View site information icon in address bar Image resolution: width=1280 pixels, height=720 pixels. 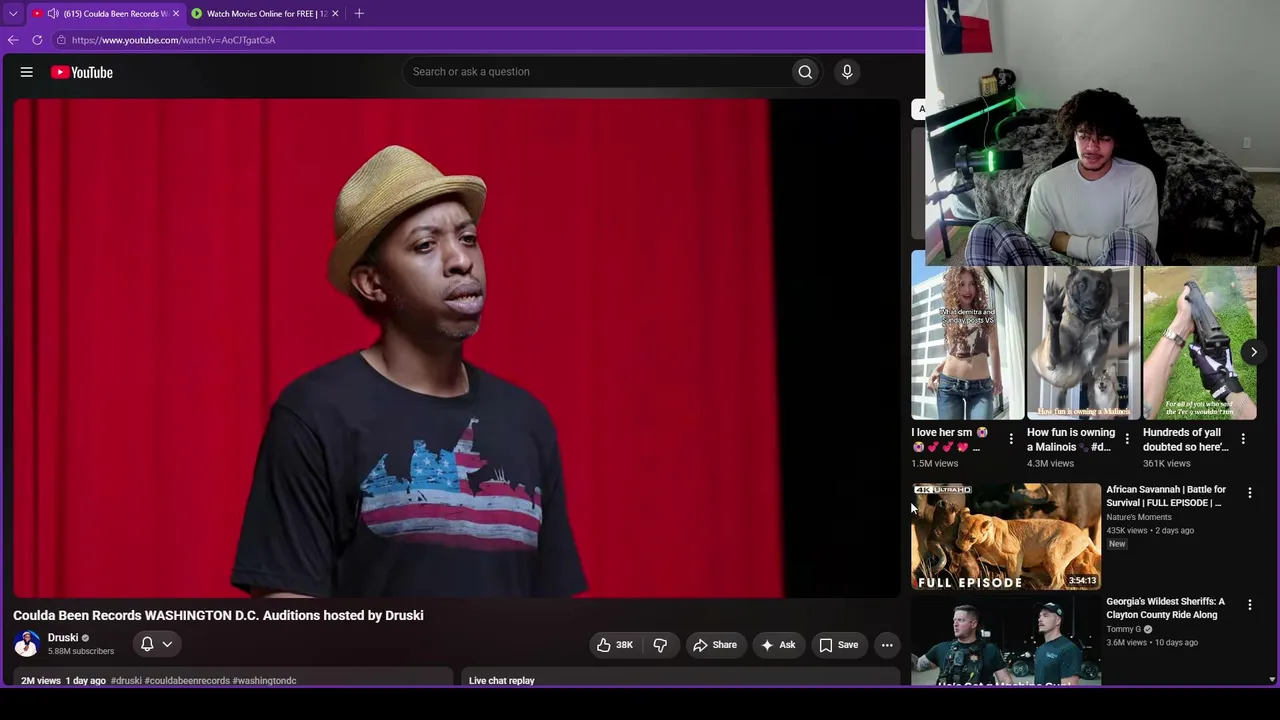(61, 40)
